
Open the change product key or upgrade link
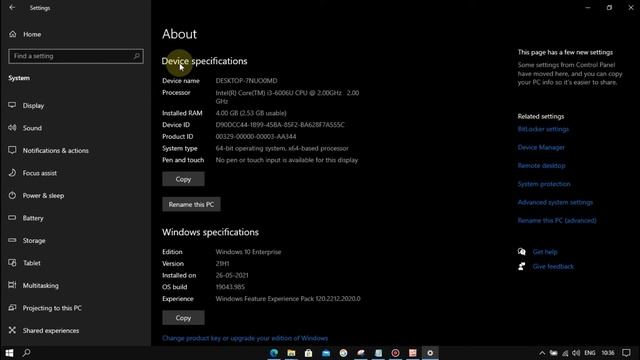(245, 338)
